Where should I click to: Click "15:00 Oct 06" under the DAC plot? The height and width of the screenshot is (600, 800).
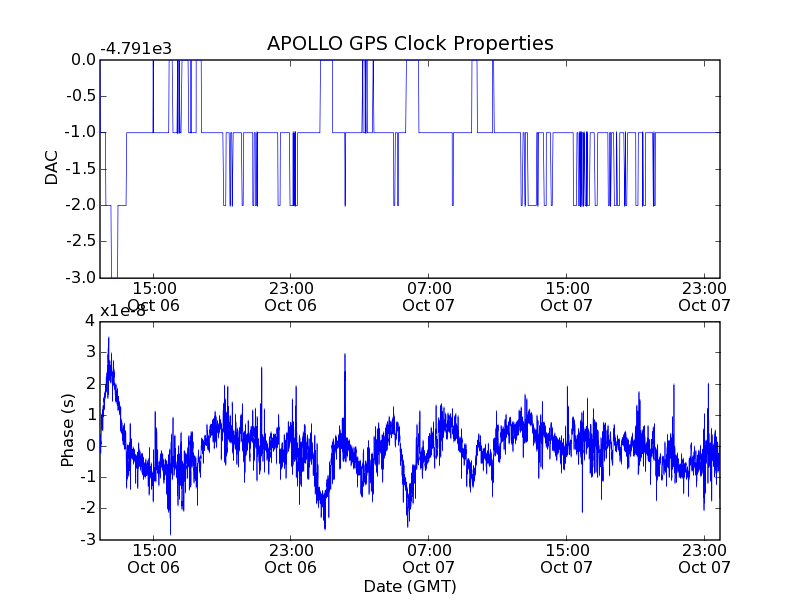point(154,297)
